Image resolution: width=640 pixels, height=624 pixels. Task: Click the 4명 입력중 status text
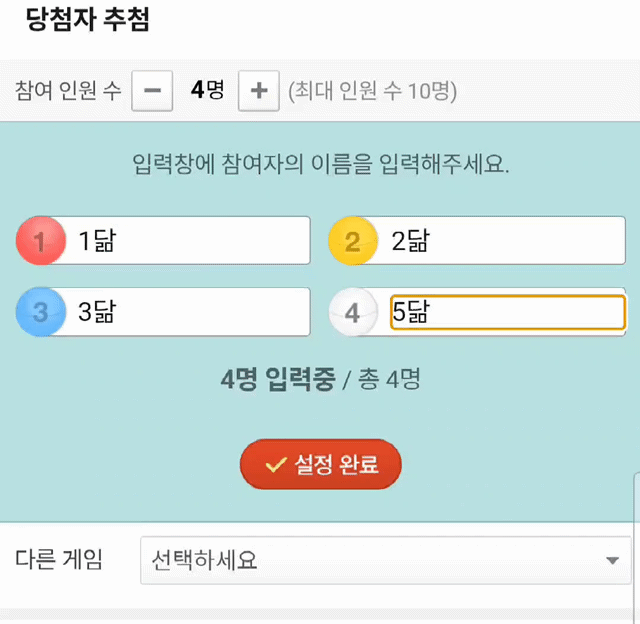278,380
